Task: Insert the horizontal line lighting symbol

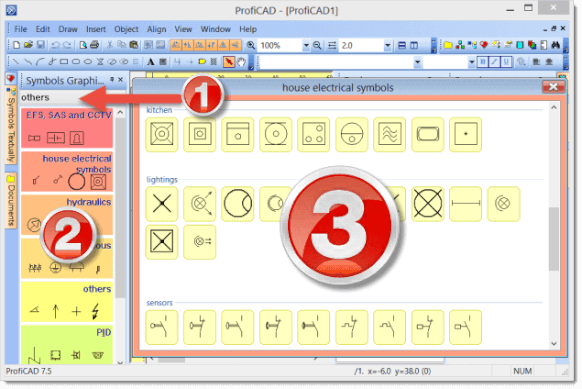Action: tap(465, 203)
